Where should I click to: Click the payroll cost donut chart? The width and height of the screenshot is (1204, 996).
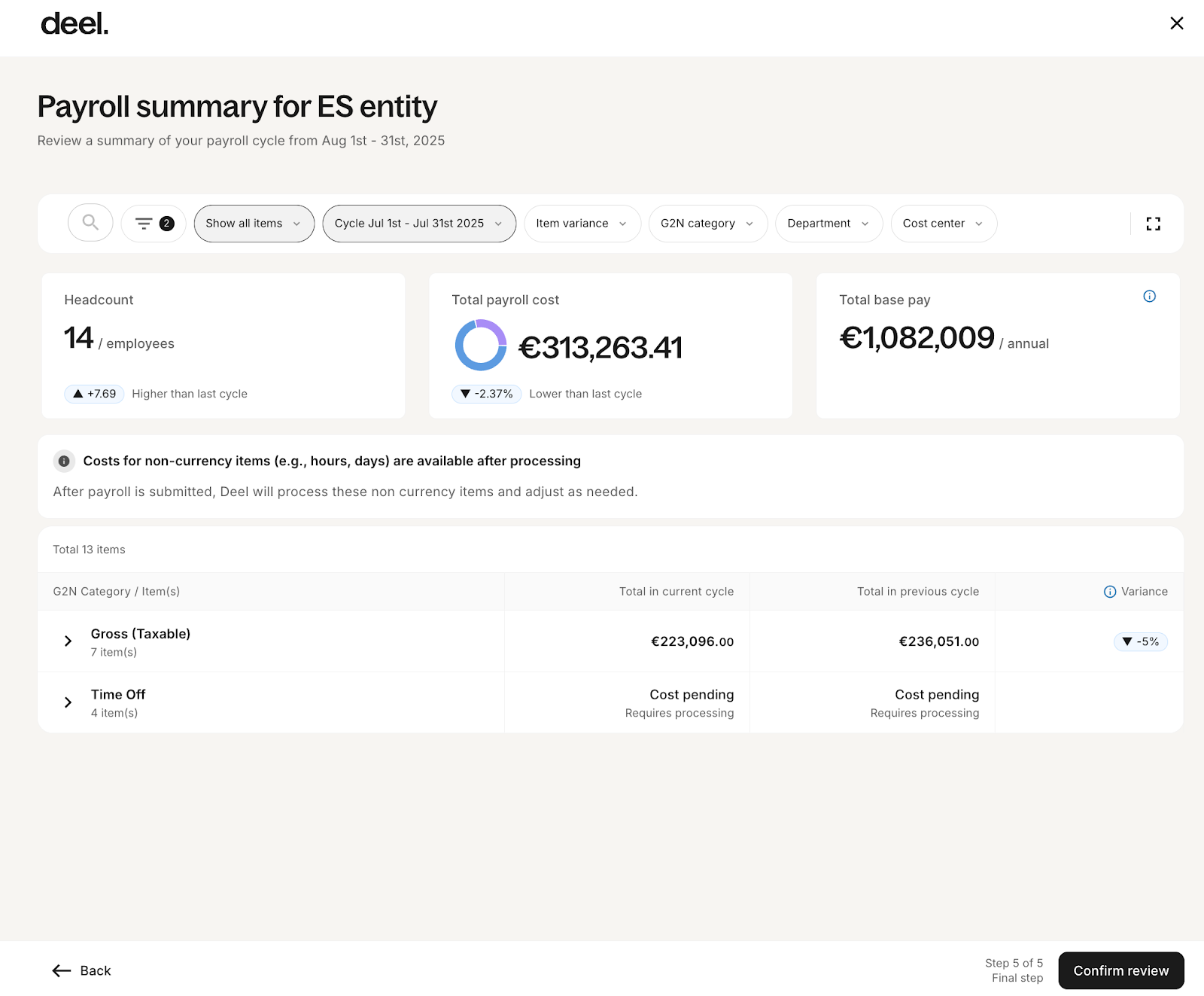(481, 346)
